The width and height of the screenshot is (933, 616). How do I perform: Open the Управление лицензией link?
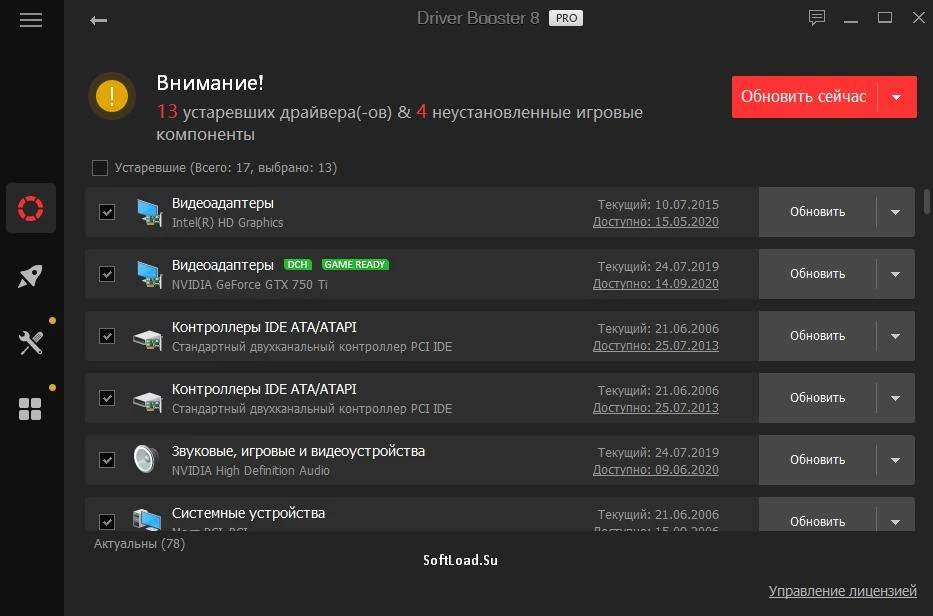tap(843, 591)
